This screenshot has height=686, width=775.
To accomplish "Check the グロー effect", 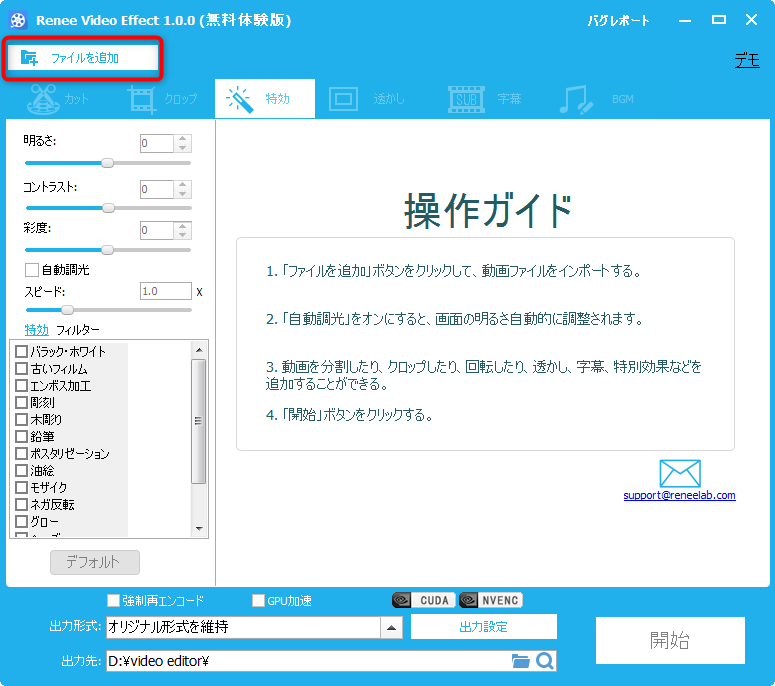I will [x=21, y=521].
